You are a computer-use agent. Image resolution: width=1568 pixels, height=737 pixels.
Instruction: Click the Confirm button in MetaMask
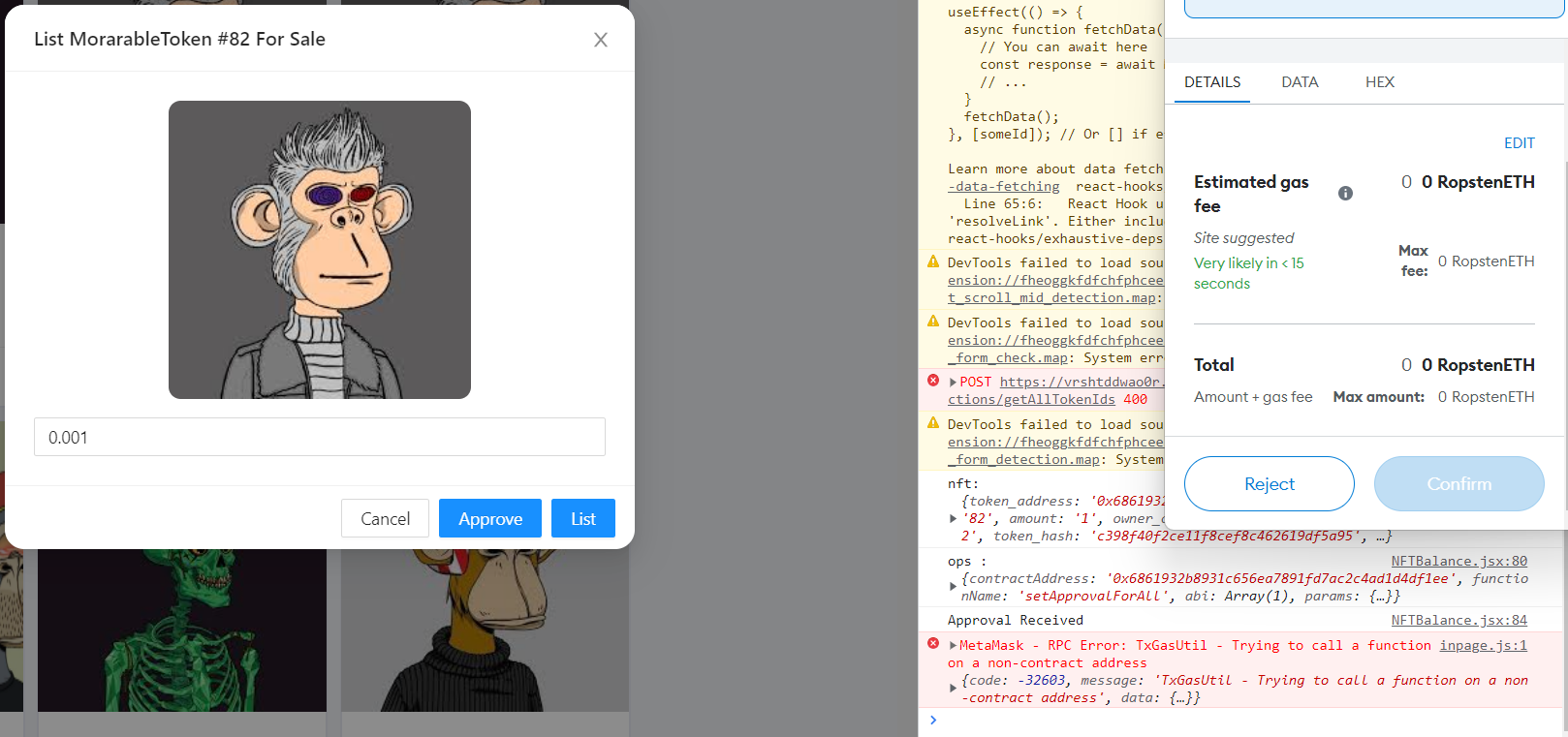click(1459, 483)
